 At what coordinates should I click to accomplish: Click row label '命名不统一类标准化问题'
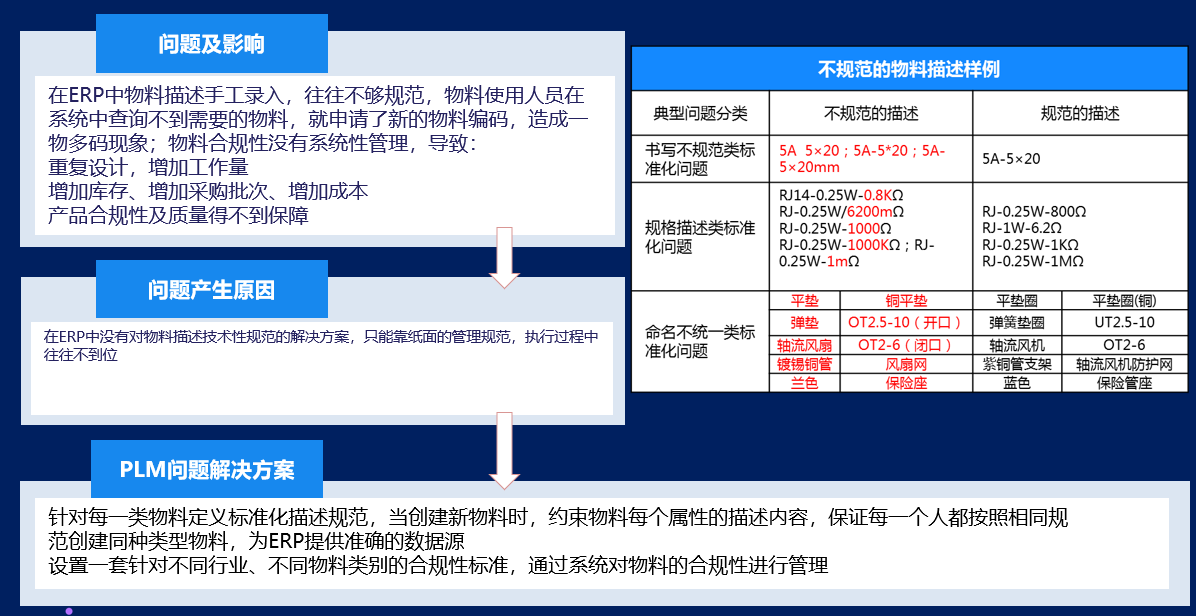coord(700,342)
